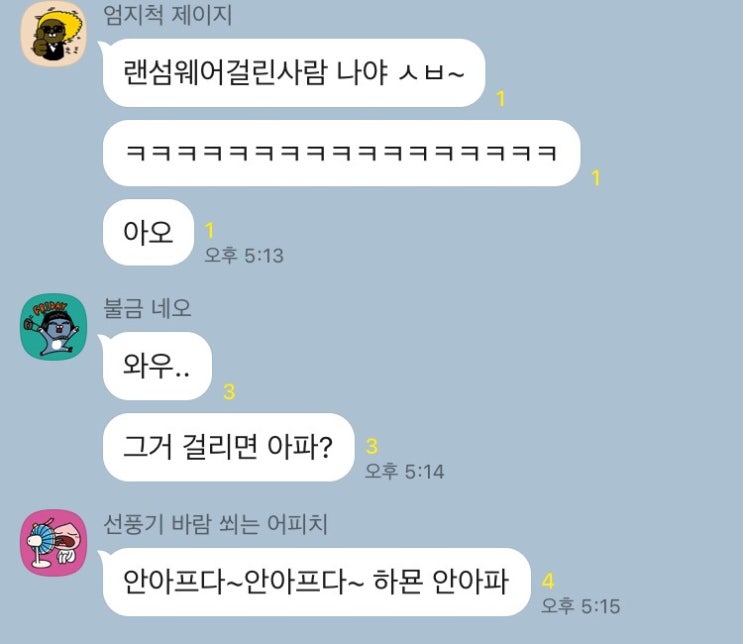Image resolution: width=743 pixels, height=644 pixels.
Task: Select the 안아프다~안아프다~ 하몬 안아파 message
Action: (315, 582)
